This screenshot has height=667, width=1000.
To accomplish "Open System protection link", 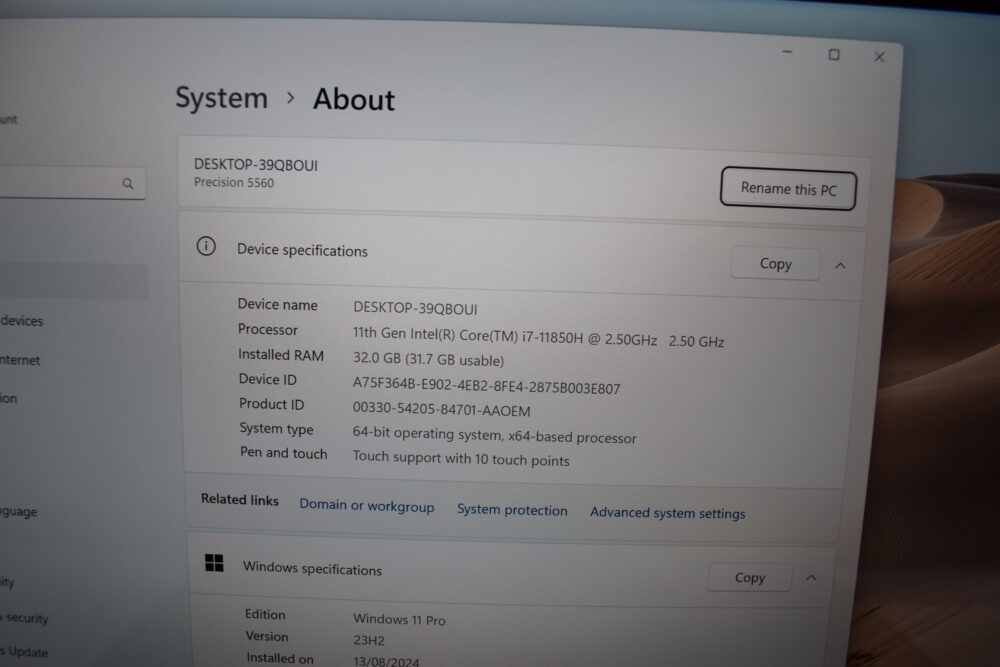I will tap(512, 509).
